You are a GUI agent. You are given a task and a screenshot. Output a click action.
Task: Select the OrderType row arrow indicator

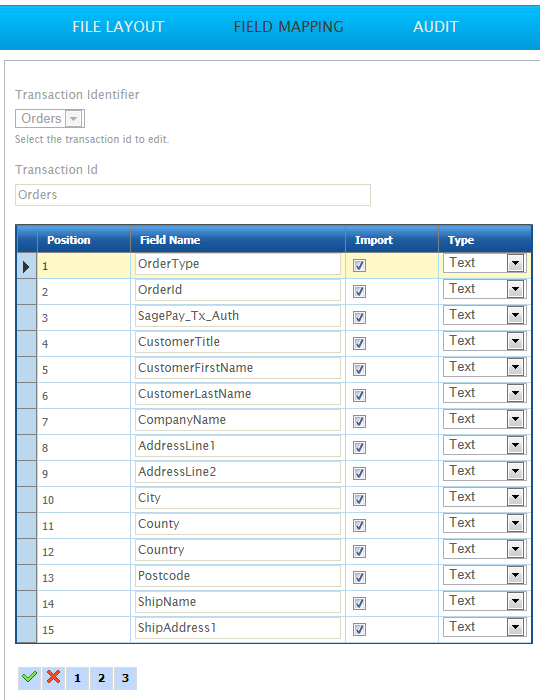(26, 267)
